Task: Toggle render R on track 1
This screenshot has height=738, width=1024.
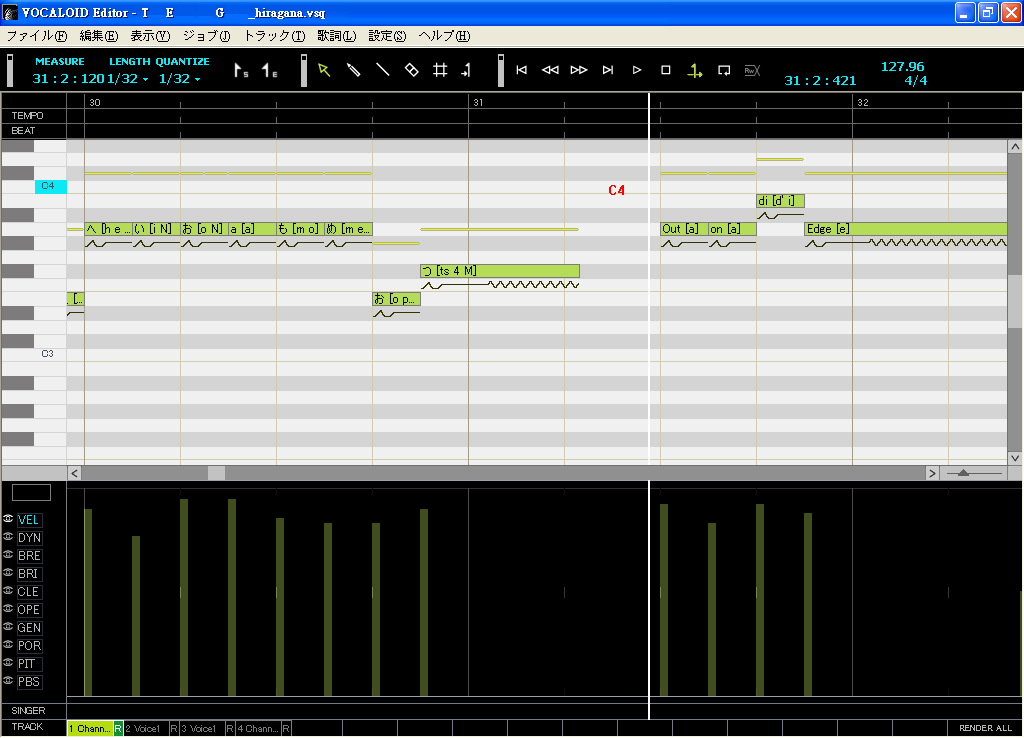Action: [118, 728]
